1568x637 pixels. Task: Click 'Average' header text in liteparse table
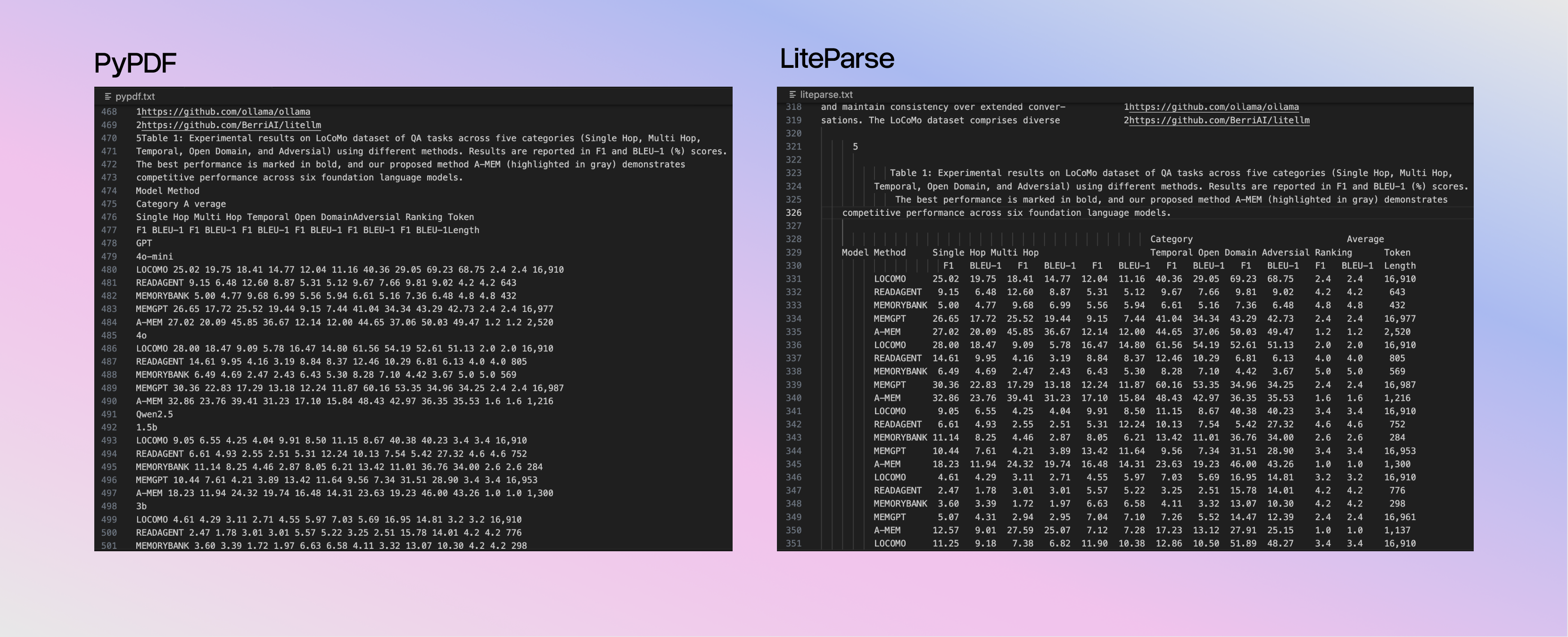pos(1365,239)
